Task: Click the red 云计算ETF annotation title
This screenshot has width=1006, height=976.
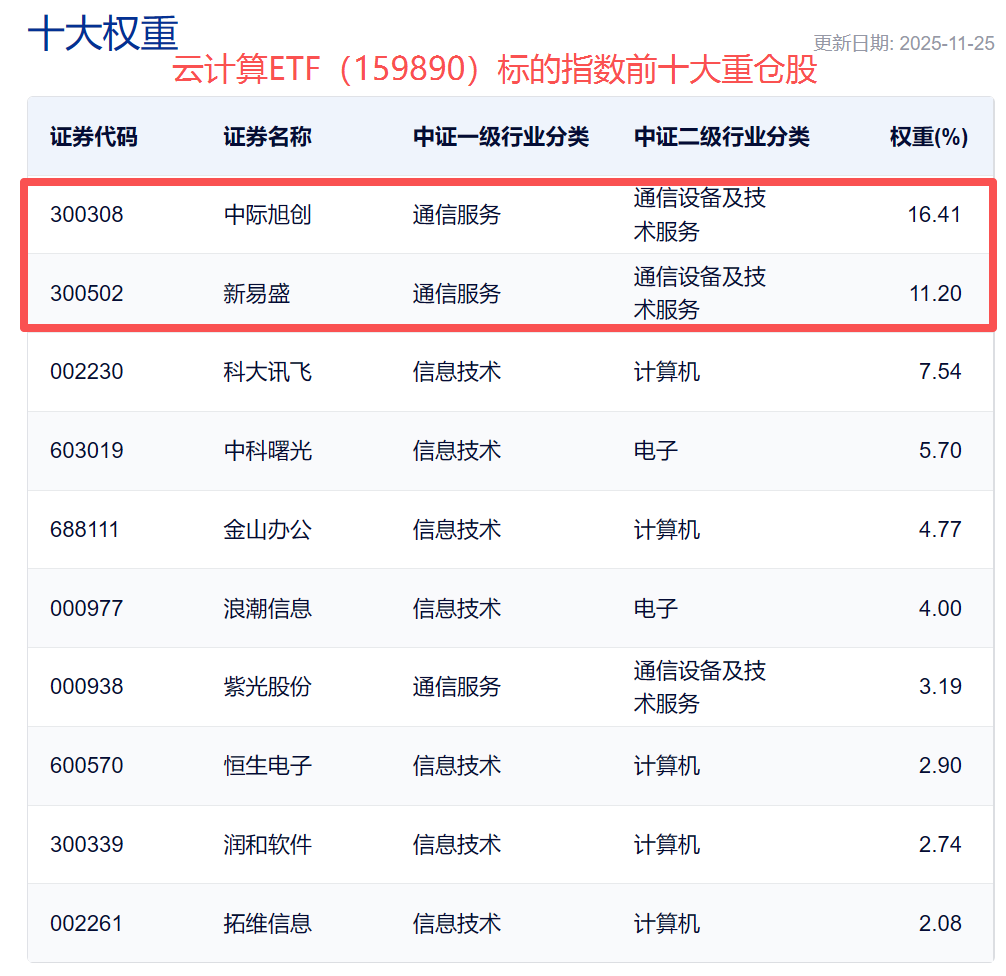Action: (495, 70)
